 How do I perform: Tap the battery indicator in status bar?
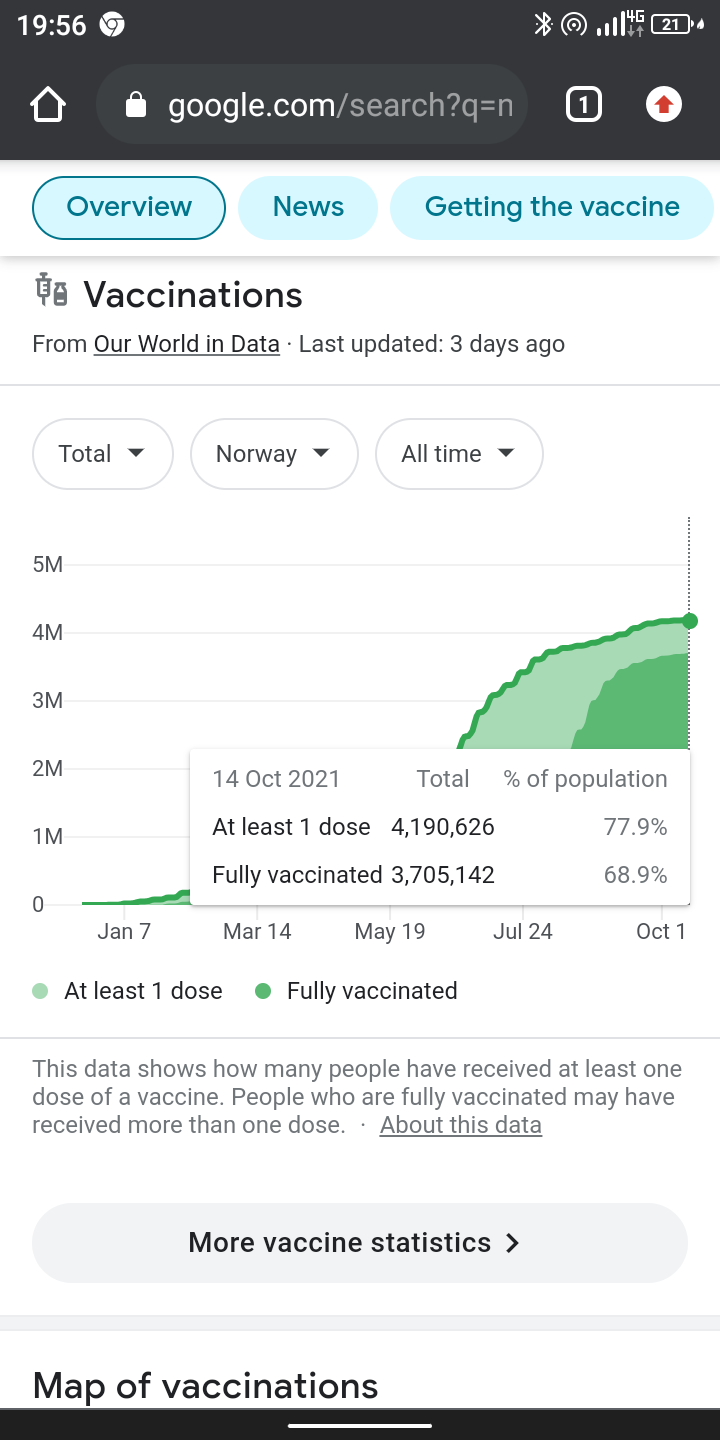click(x=674, y=25)
